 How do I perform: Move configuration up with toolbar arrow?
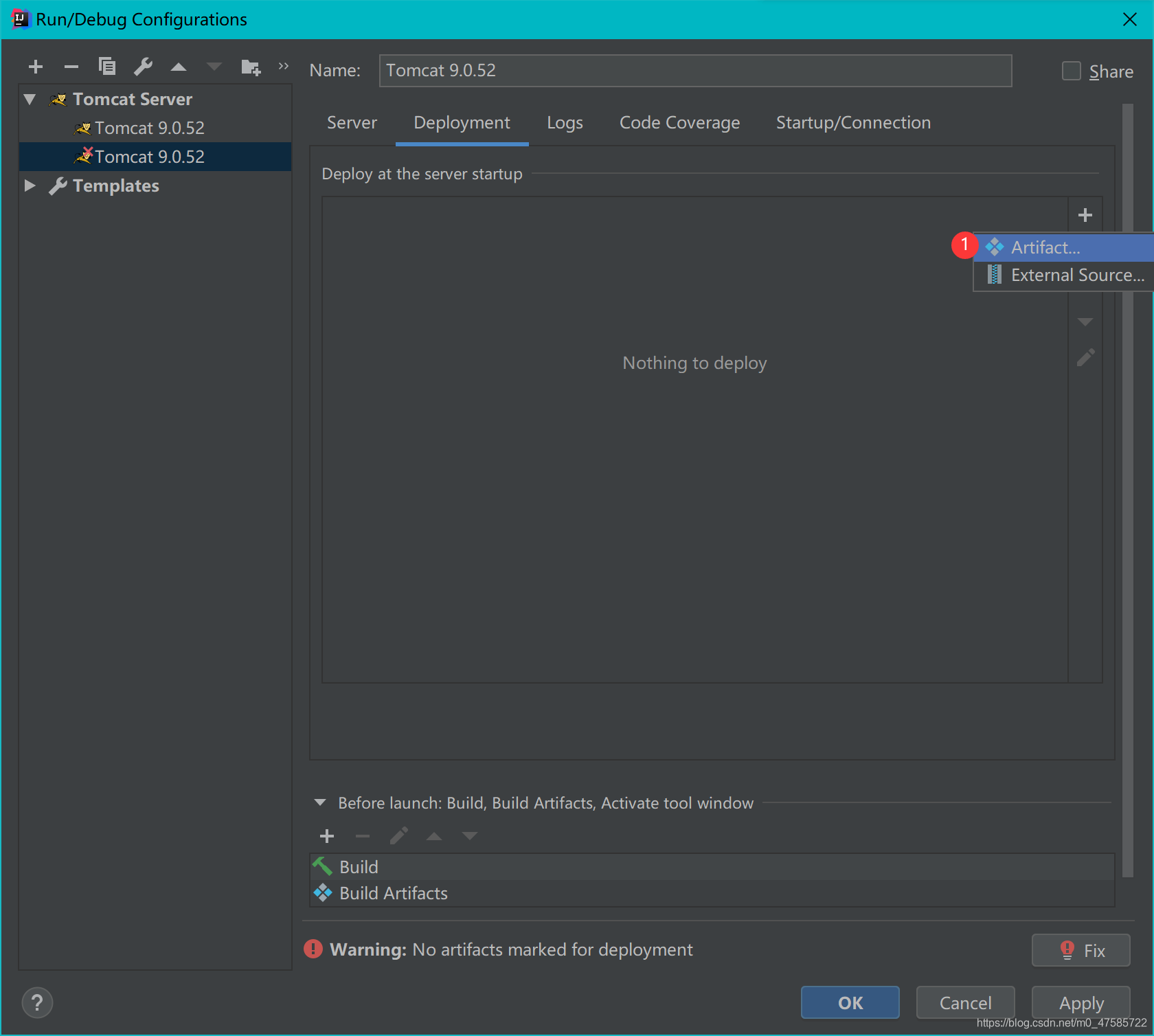[x=179, y=67]
